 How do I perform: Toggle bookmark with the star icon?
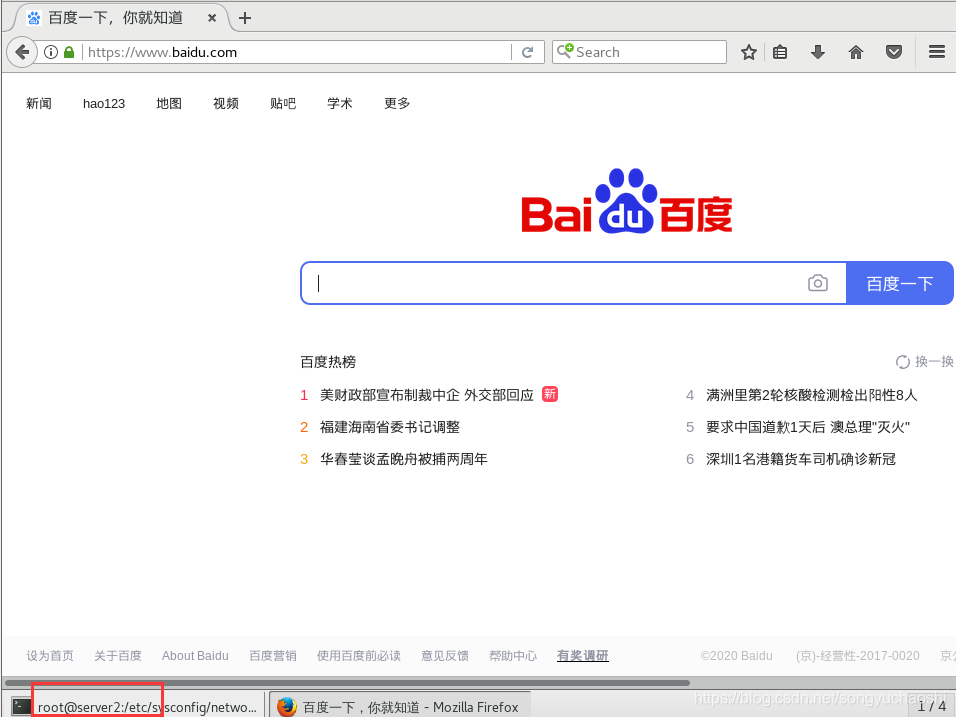coord(748,51)
